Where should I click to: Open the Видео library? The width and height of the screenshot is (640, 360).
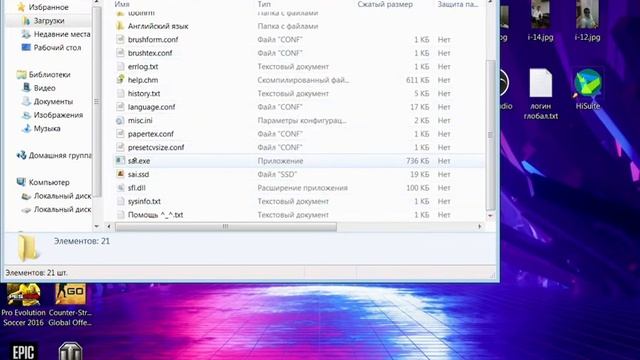coord(44,88)
